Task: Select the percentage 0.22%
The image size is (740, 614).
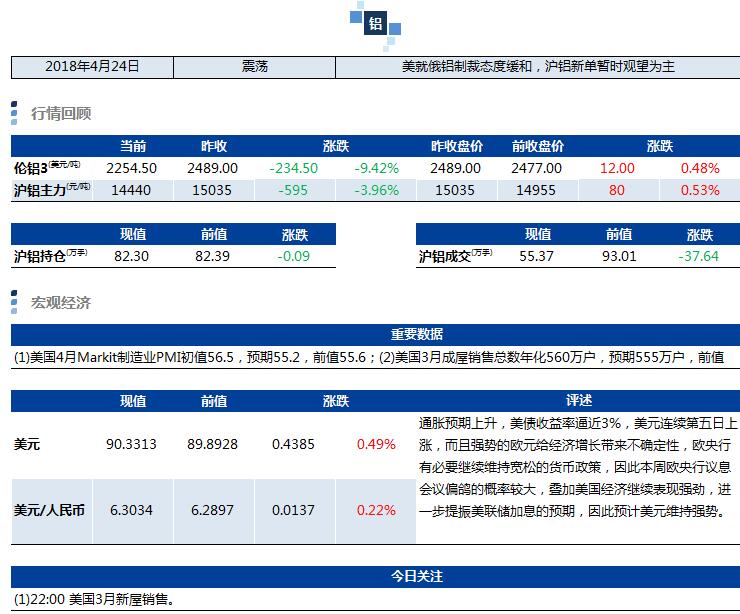Action: [x=376, y=510]
